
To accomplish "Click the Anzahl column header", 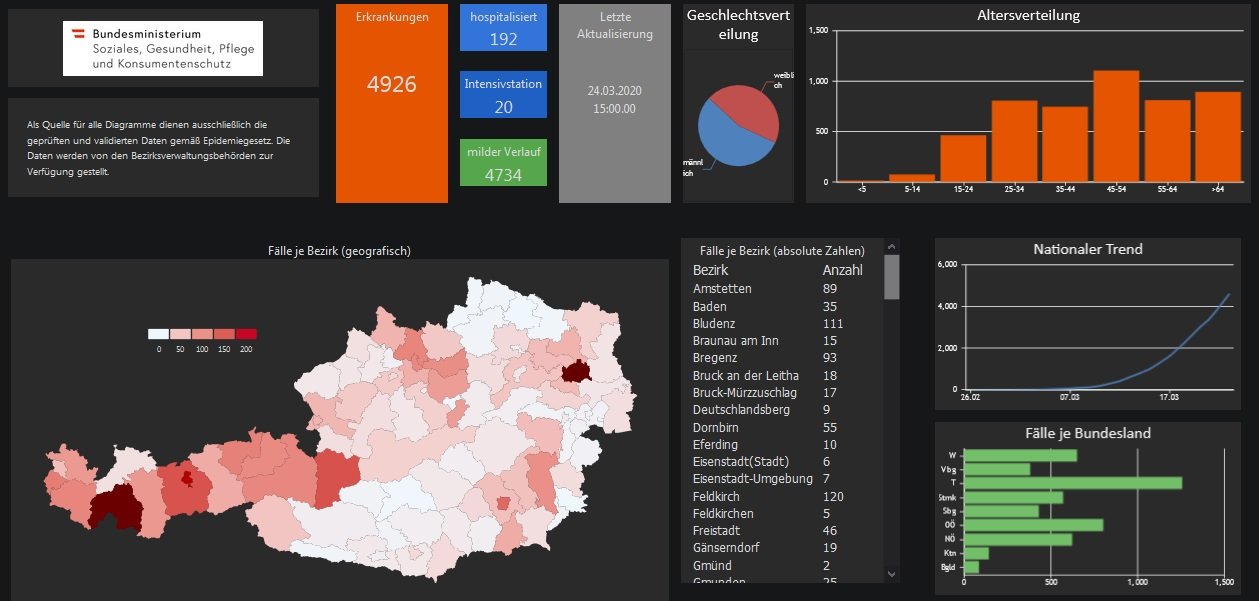I will [x=842, y=270].
